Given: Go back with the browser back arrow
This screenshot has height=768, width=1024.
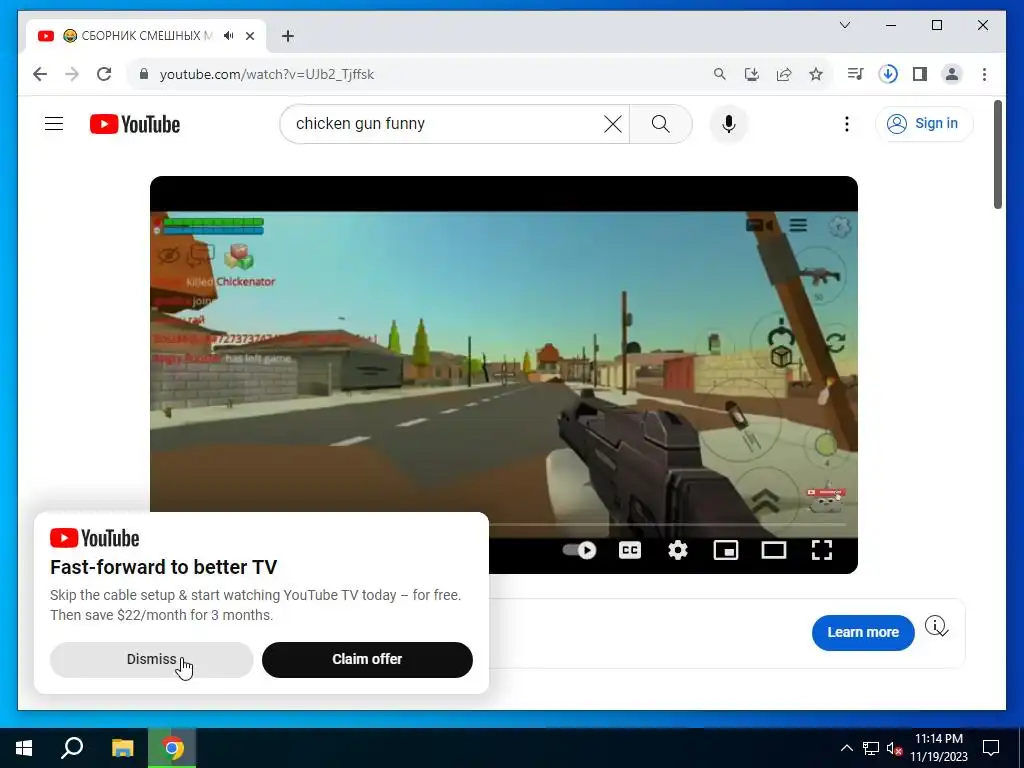Looking at the screenshot, I should pos(40,74).
